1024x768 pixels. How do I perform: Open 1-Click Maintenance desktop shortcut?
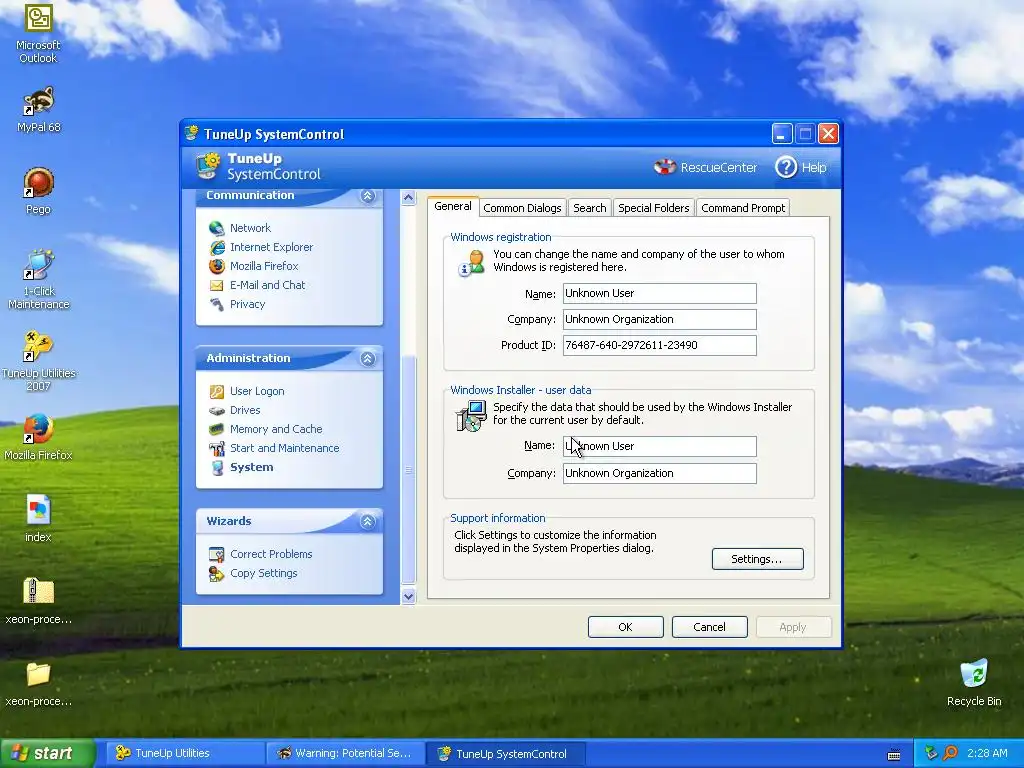click(38, 280)
